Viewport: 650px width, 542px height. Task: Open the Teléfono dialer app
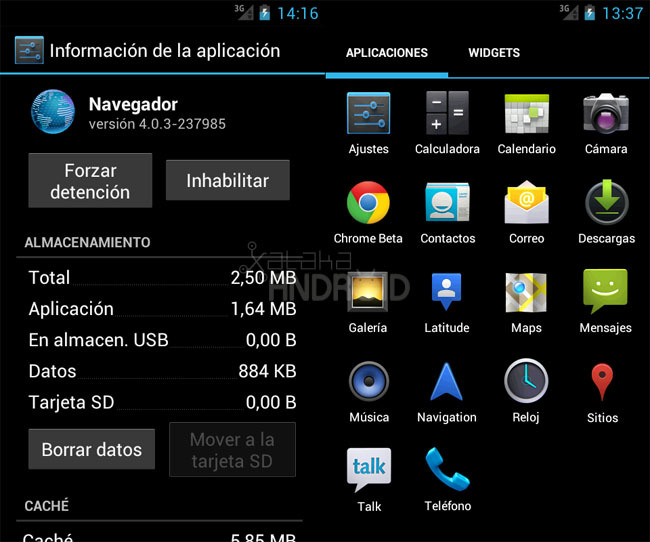click(x=448, y=479)
